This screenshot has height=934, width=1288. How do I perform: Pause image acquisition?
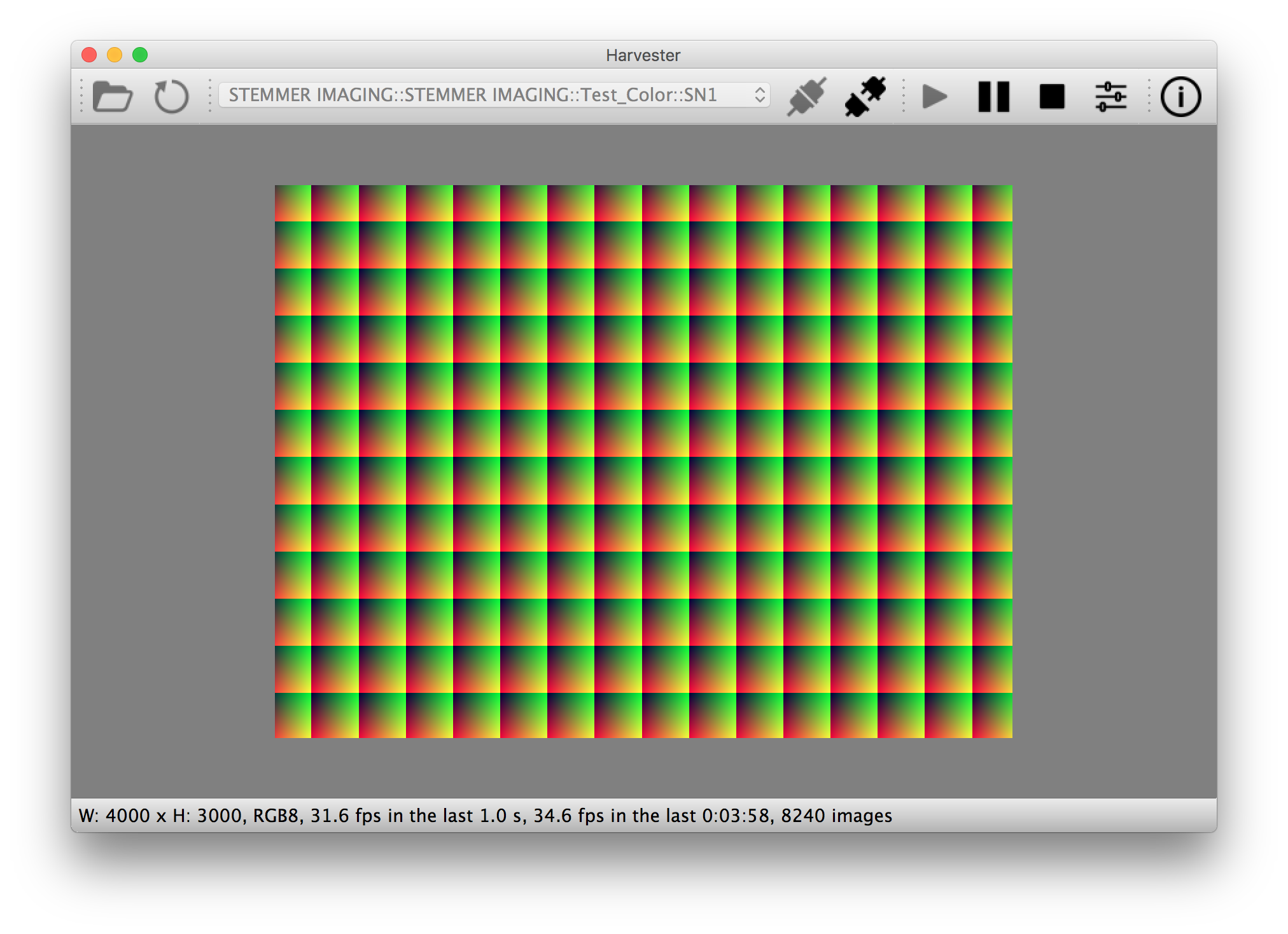tap(994, 97)
